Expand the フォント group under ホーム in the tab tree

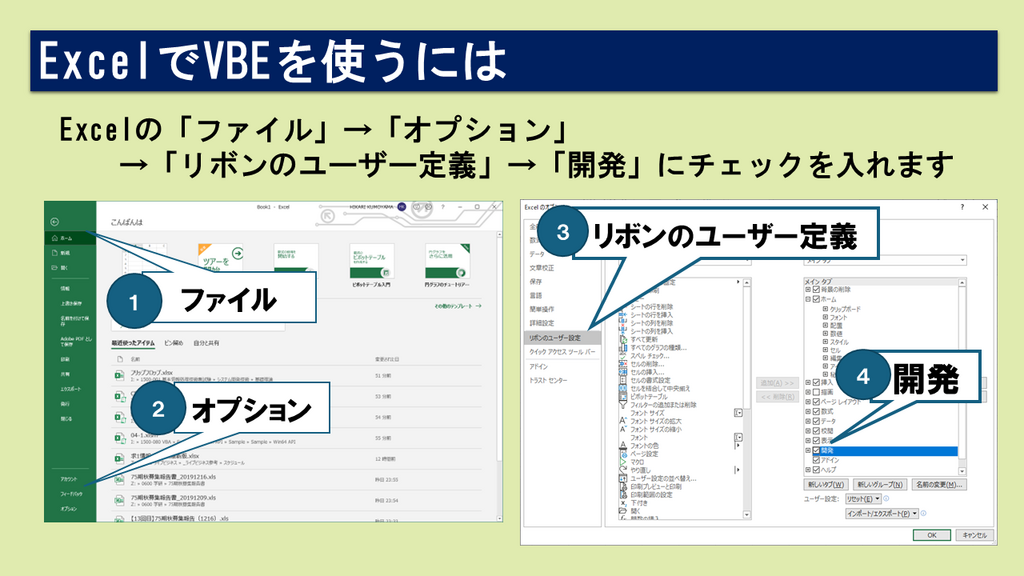[825, 317]
